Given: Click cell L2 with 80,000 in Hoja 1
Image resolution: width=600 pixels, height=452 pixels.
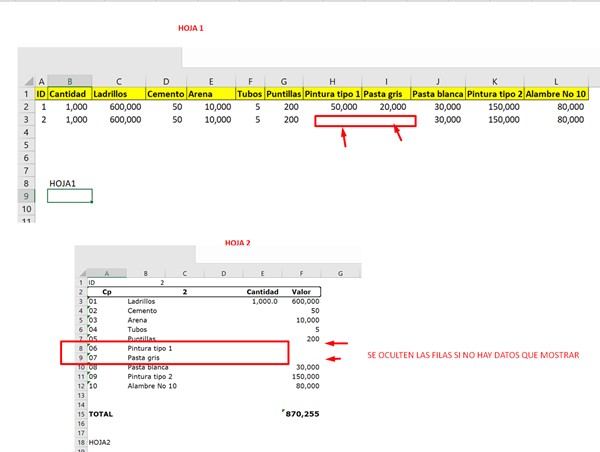Looking at the screenshot, I should point(556,107).
